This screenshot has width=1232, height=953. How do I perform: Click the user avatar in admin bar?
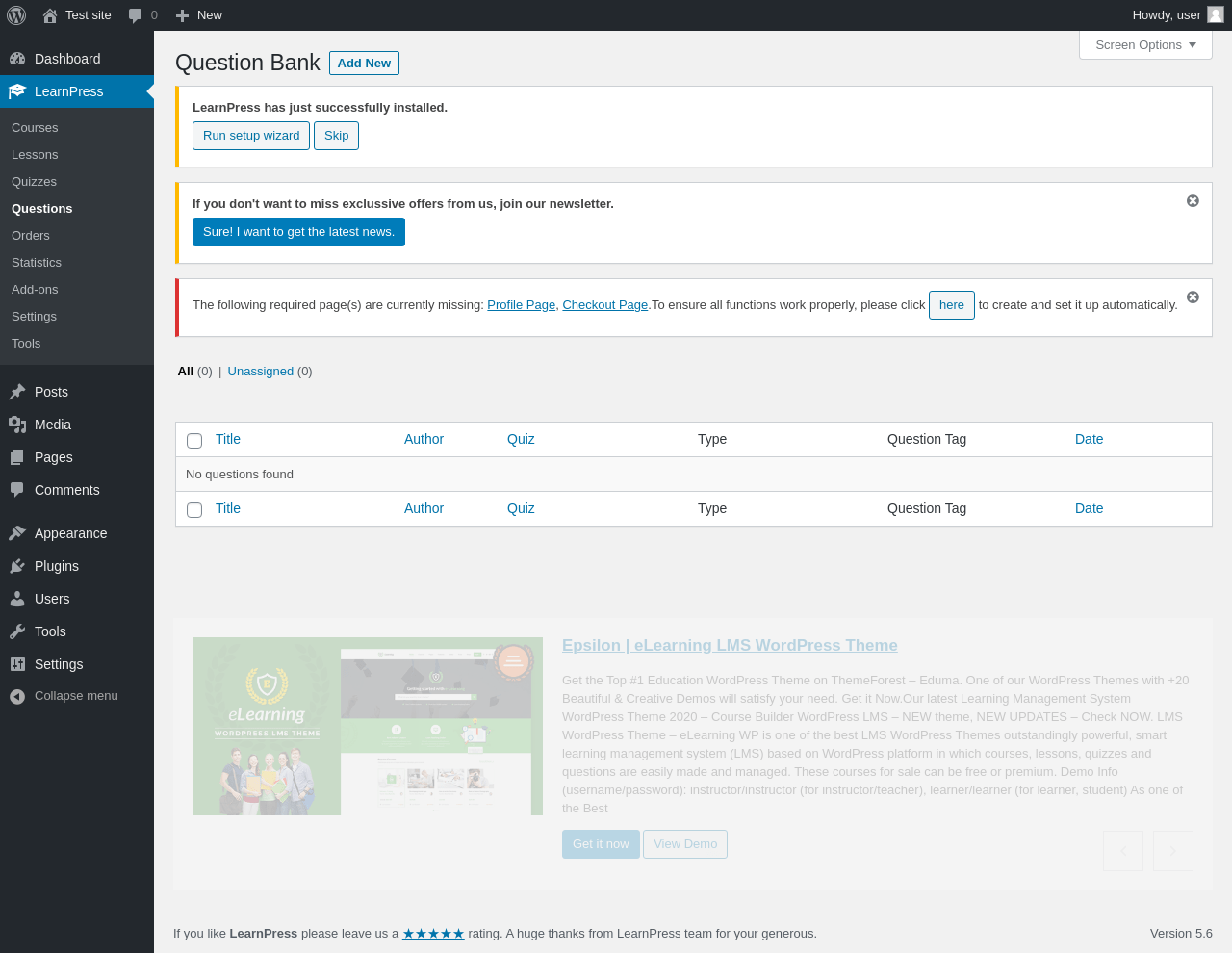(1216, 14)
